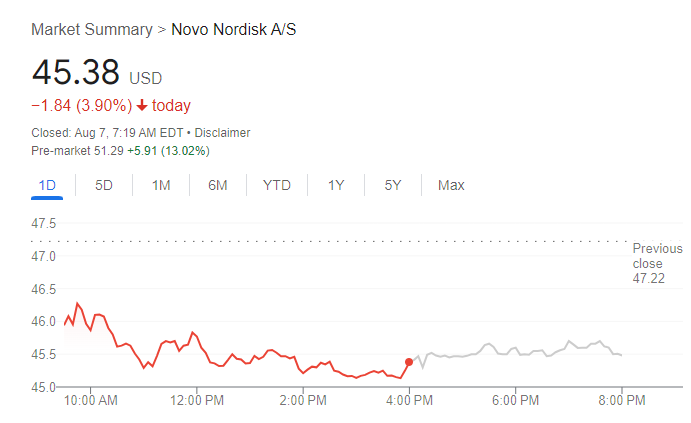Click the 10:00 AM axis label
The width and height of the screenshot is (691, 423).
90,400
